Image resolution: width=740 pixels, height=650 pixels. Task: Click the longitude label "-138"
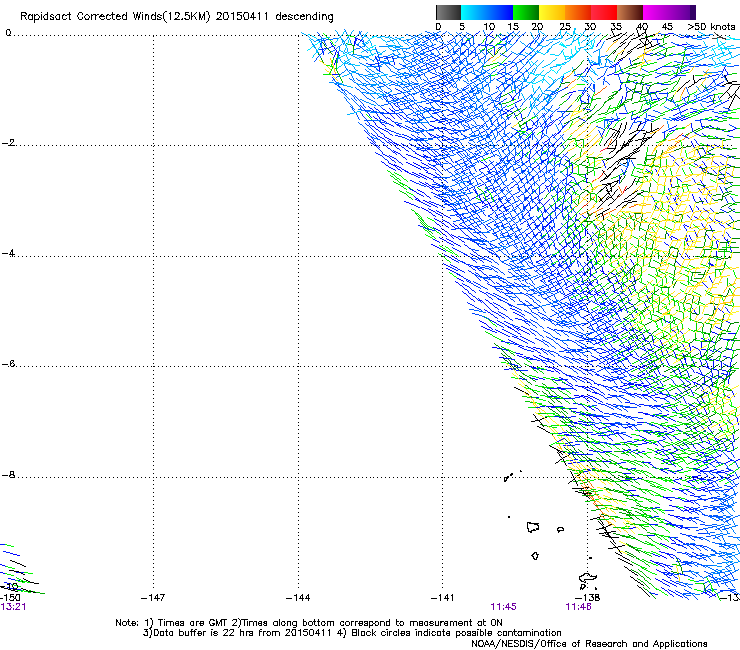pos(588,598)
